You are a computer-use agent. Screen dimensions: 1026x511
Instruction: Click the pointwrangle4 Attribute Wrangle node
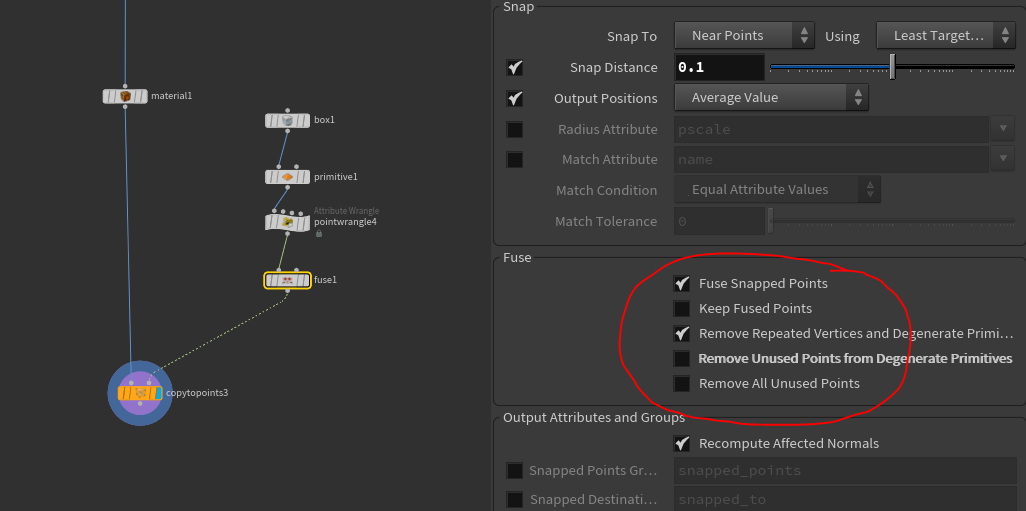pos(287,222)
